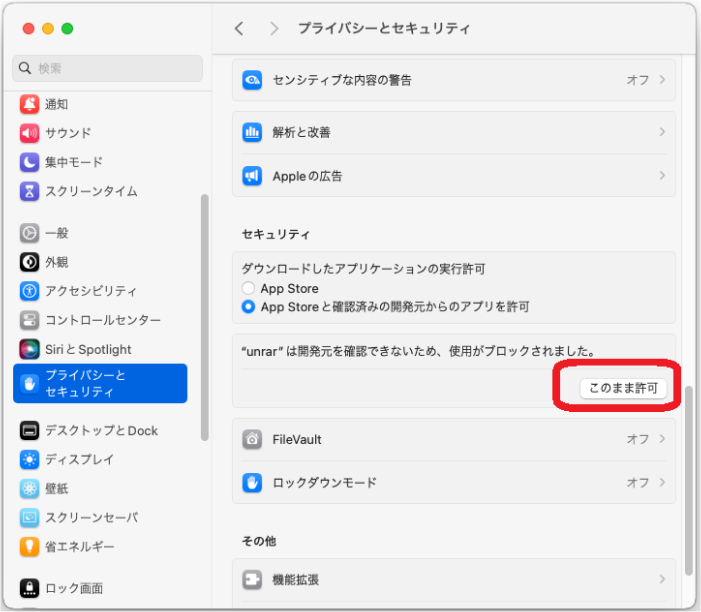Click センシティブな内容の警告 オフ status
Image resolution: width=701 pixels, height=612 pixels.
[638, 80]
